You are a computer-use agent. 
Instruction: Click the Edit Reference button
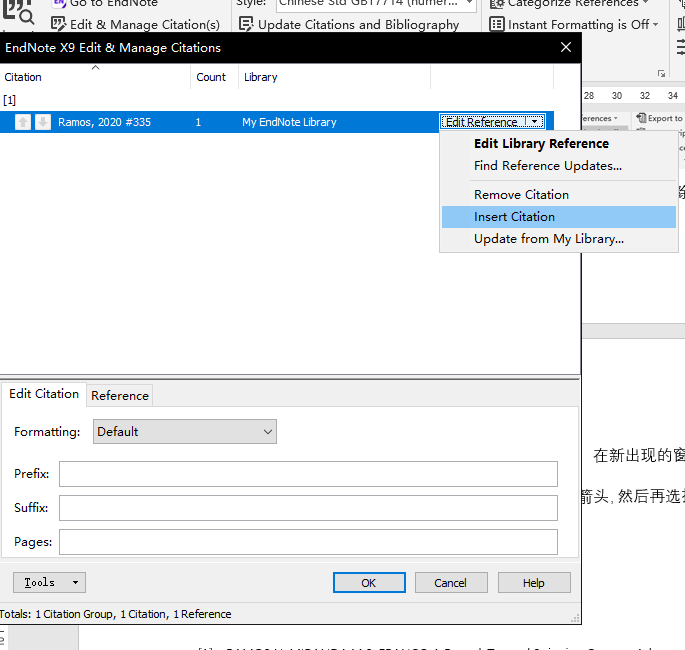point(482,122)
